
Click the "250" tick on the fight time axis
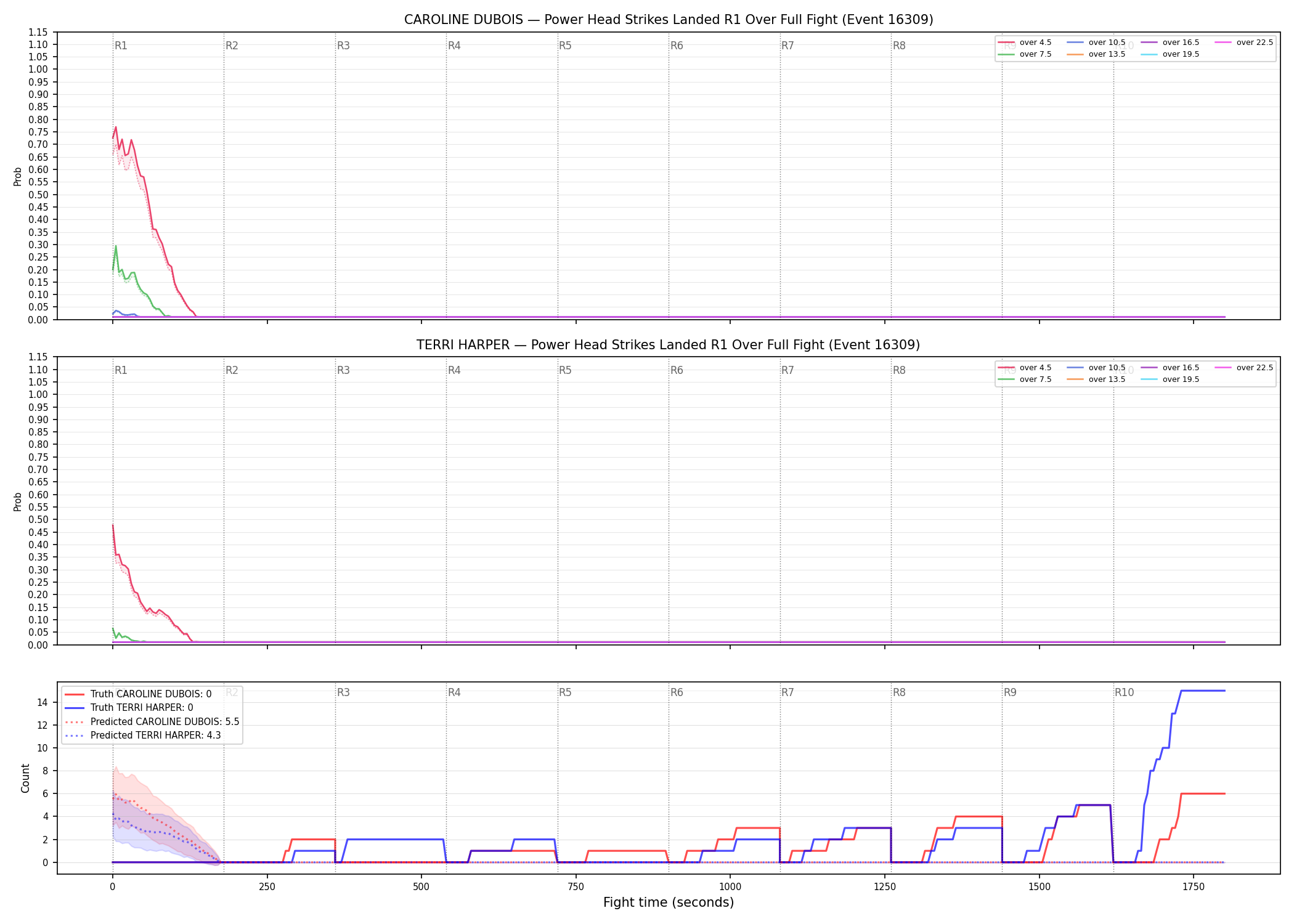coord(267,886)
